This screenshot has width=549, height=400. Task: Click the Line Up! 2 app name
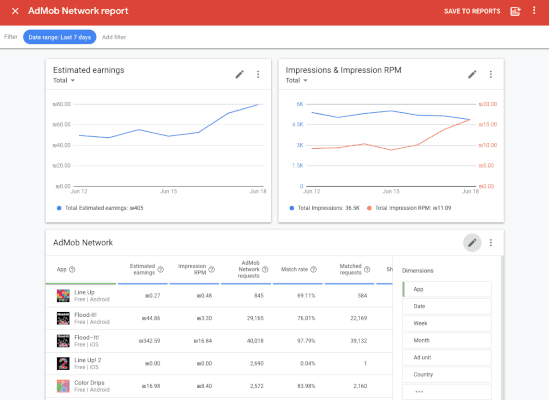coord(88,360)
